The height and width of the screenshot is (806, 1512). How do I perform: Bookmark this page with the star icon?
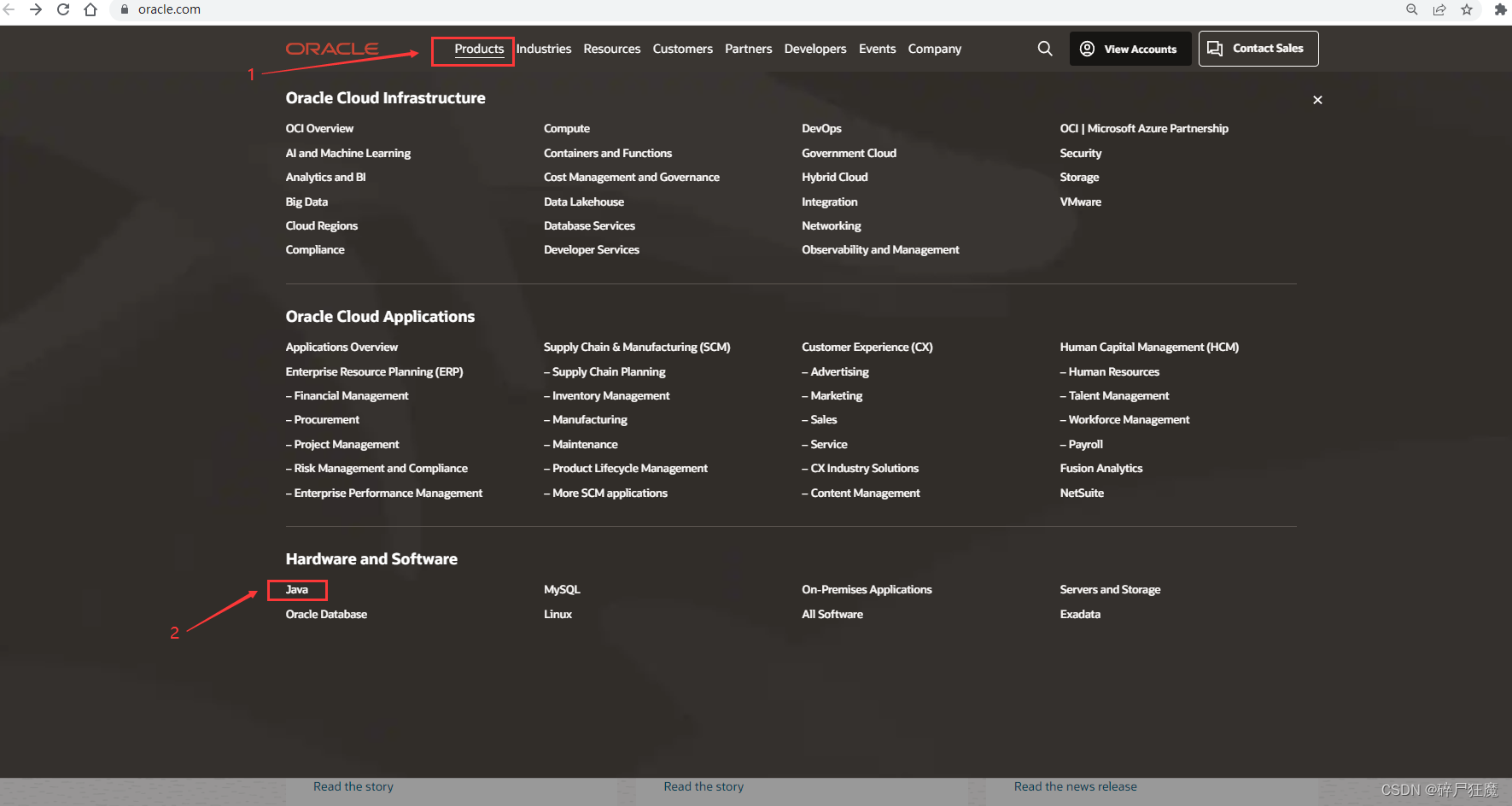1467,9
